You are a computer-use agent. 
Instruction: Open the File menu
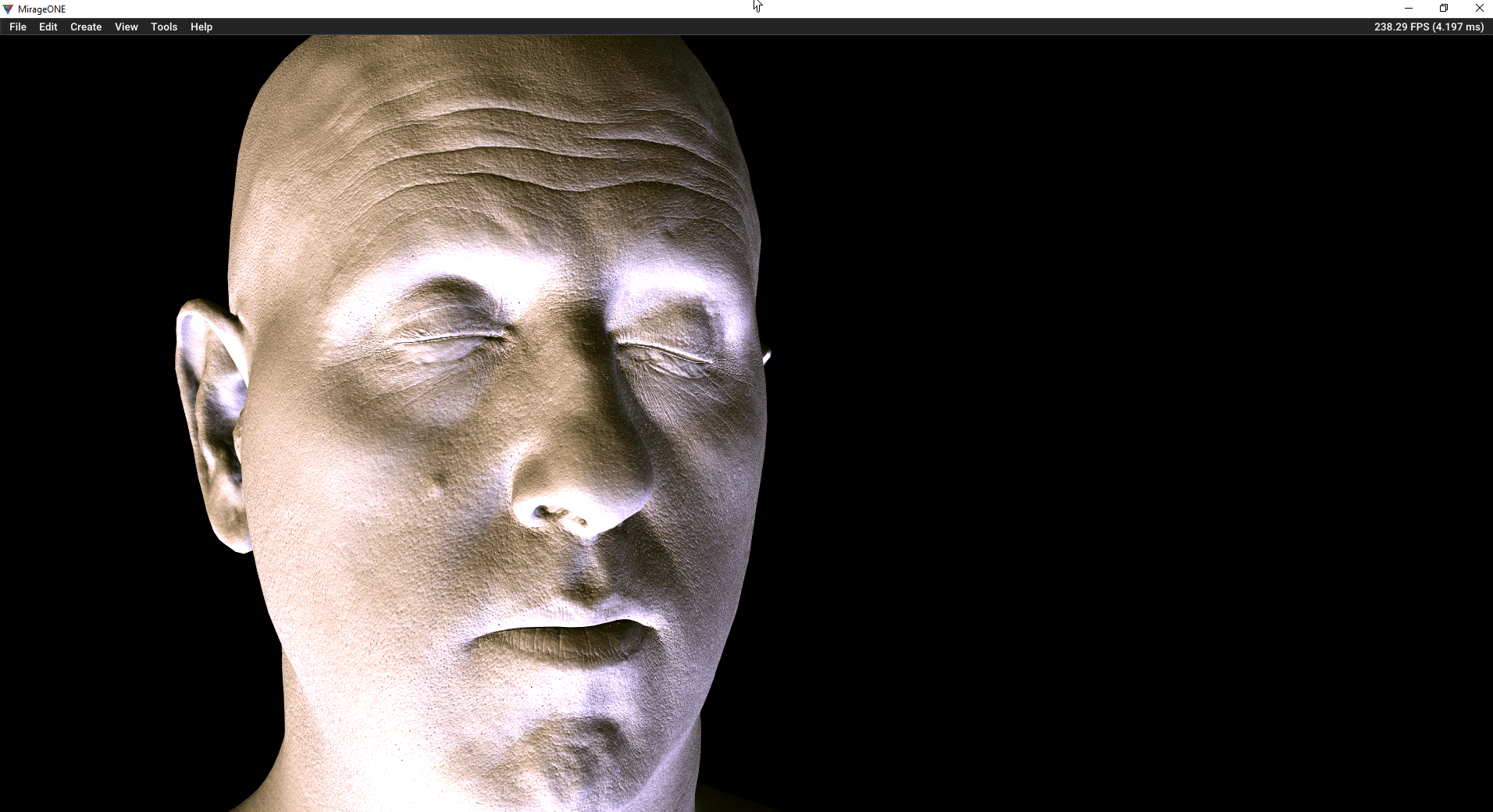point(18,27)
